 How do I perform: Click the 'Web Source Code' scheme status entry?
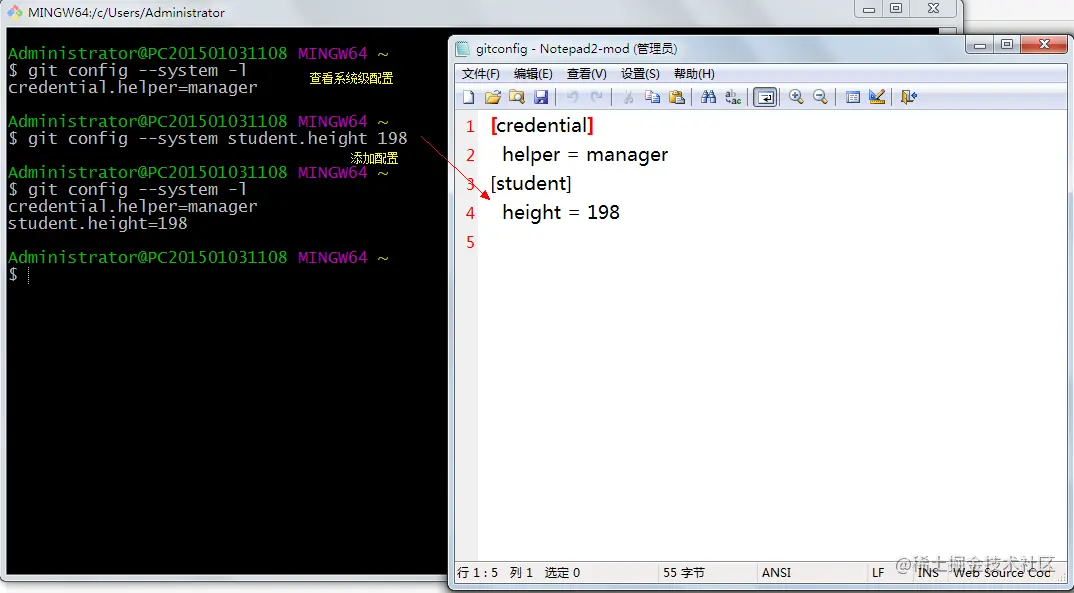pos(1001,572)
